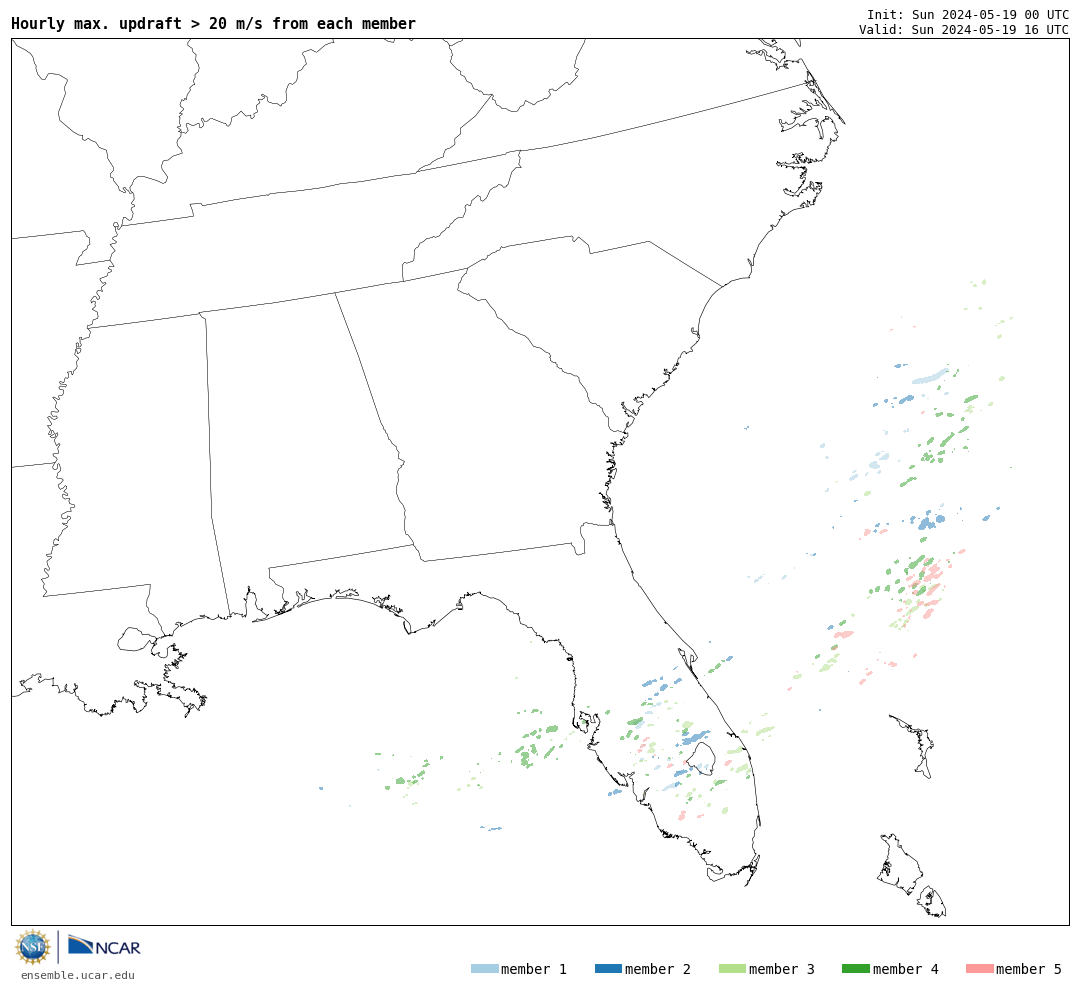The height and width of the screenshot is (988, 1080).
Task: Click the NSF logo emblem
Action: pyautogui.click(x=33, y=947)
